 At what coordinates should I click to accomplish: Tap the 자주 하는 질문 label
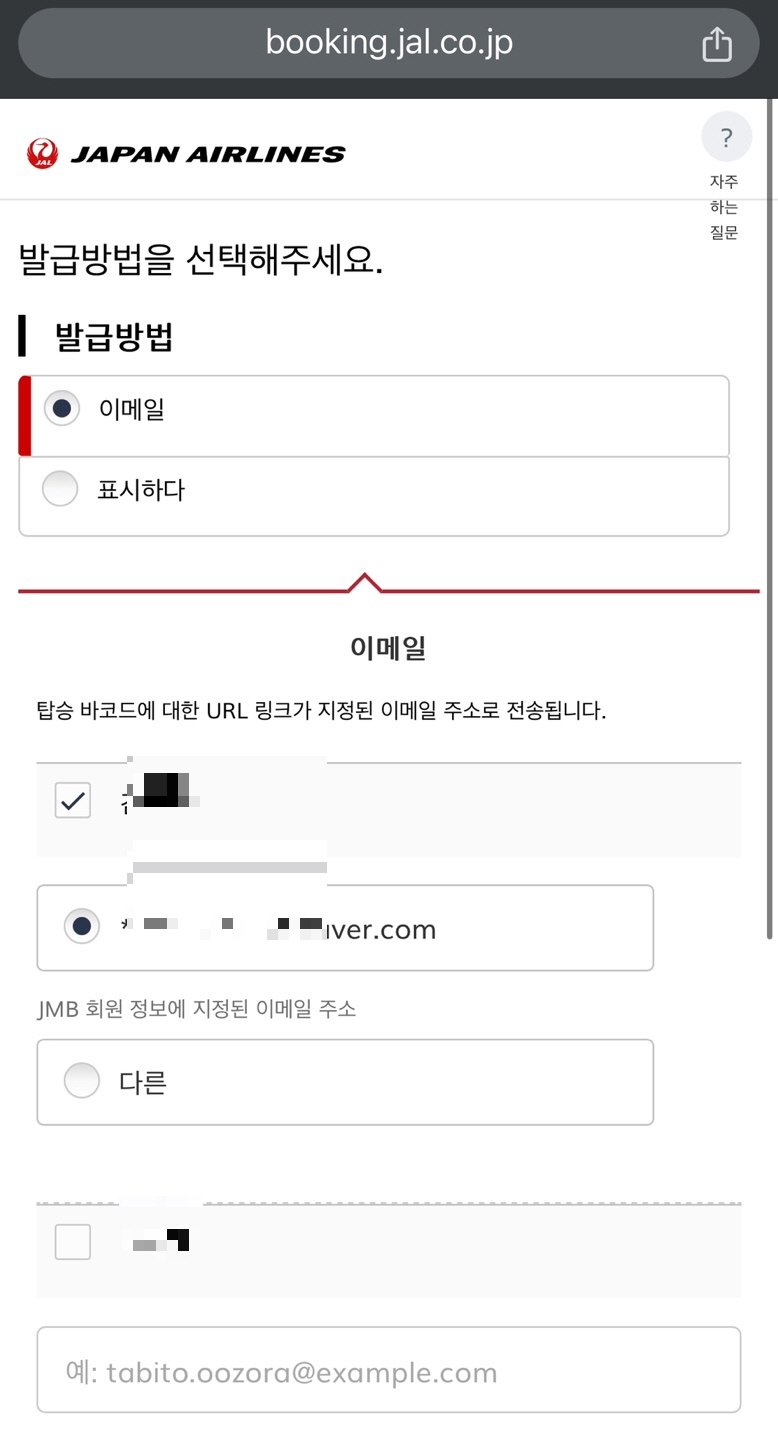point(724,208)
